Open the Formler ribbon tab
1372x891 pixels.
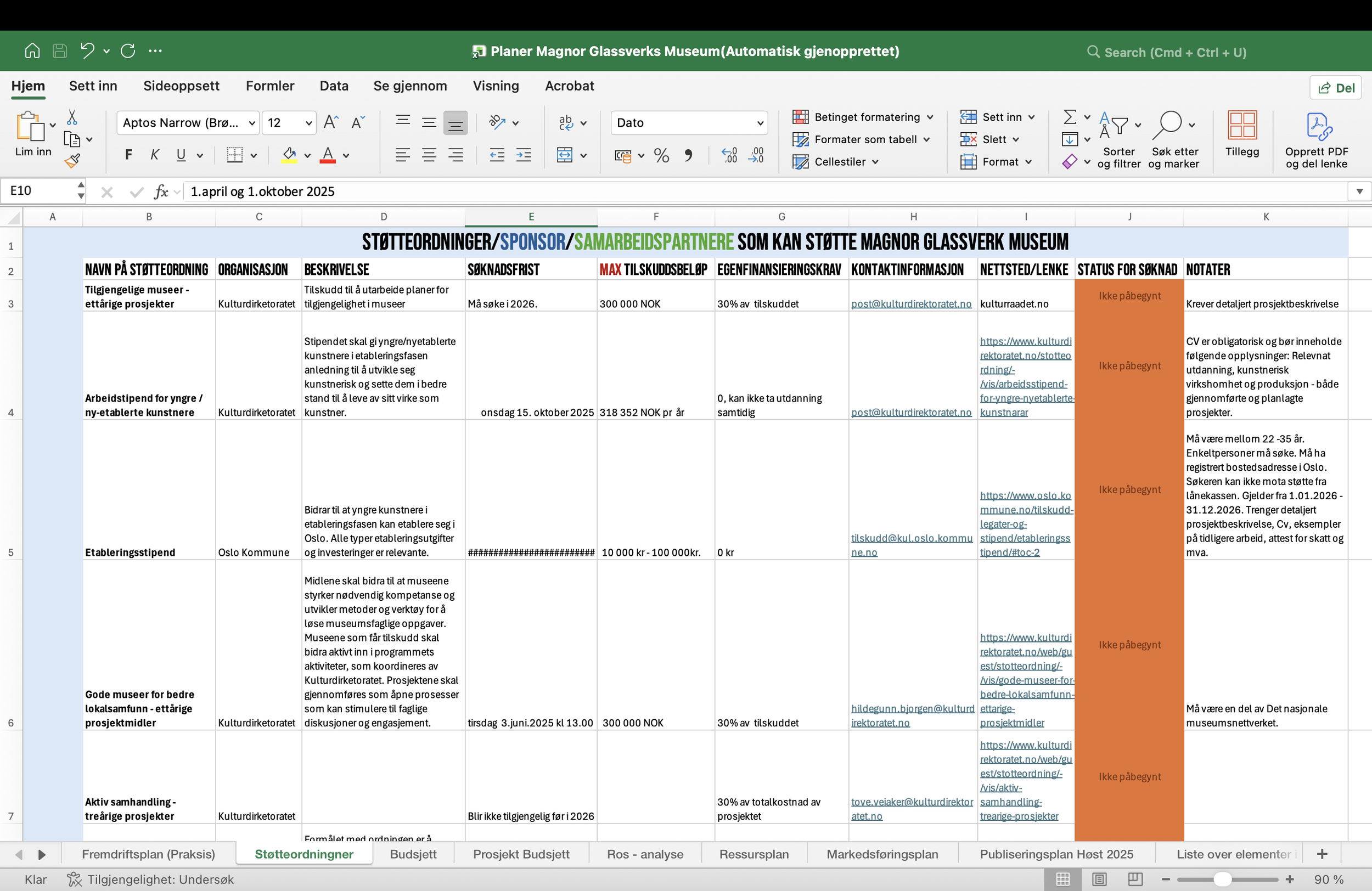tap(270, 86)
